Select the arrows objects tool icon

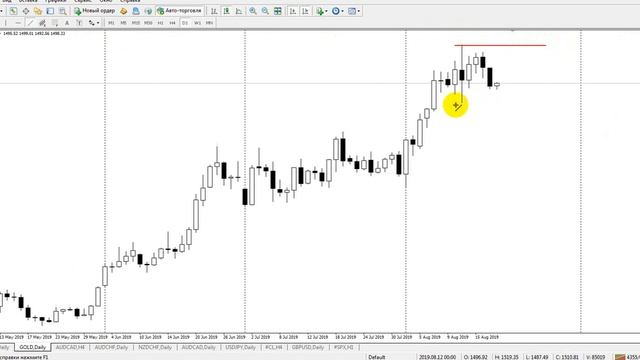[x=91, y=23]
